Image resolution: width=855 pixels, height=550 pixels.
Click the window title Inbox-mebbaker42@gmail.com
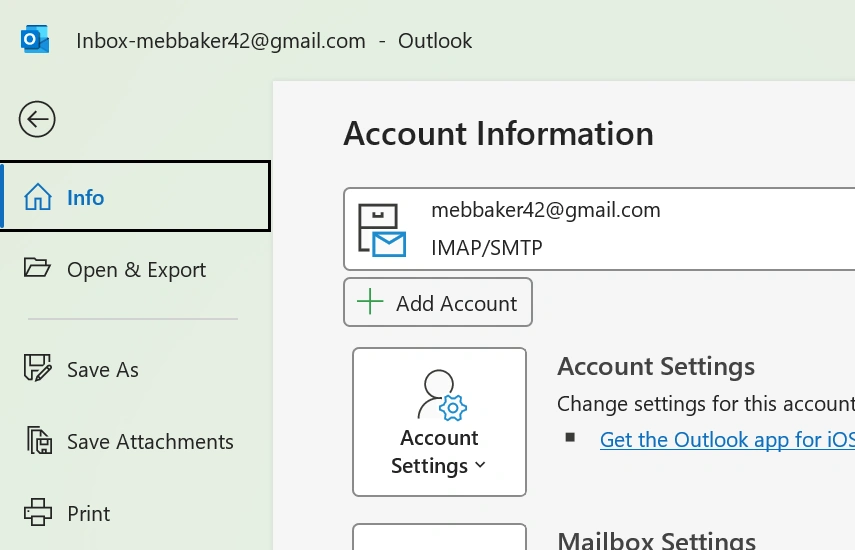[221, 41]
